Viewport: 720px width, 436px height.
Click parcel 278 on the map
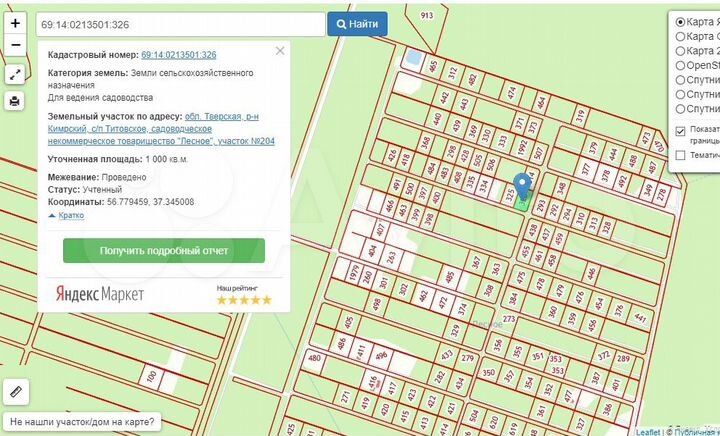click(x=662, y=193)
